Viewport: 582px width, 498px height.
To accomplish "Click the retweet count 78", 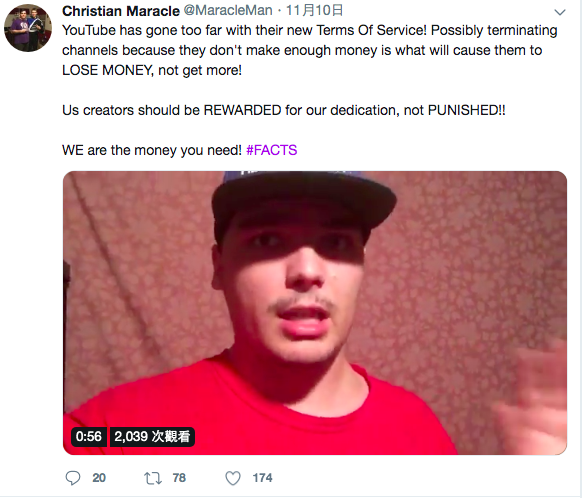I will coord(179,478).
